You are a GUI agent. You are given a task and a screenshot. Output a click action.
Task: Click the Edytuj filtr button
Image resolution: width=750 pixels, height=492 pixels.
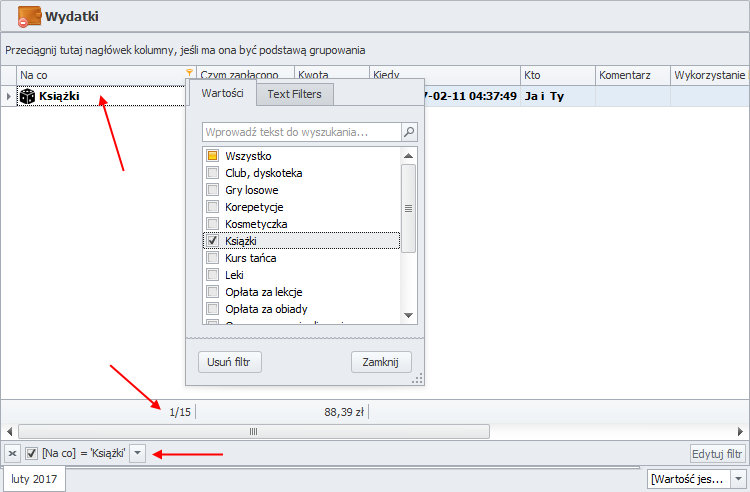click(718, 454)
